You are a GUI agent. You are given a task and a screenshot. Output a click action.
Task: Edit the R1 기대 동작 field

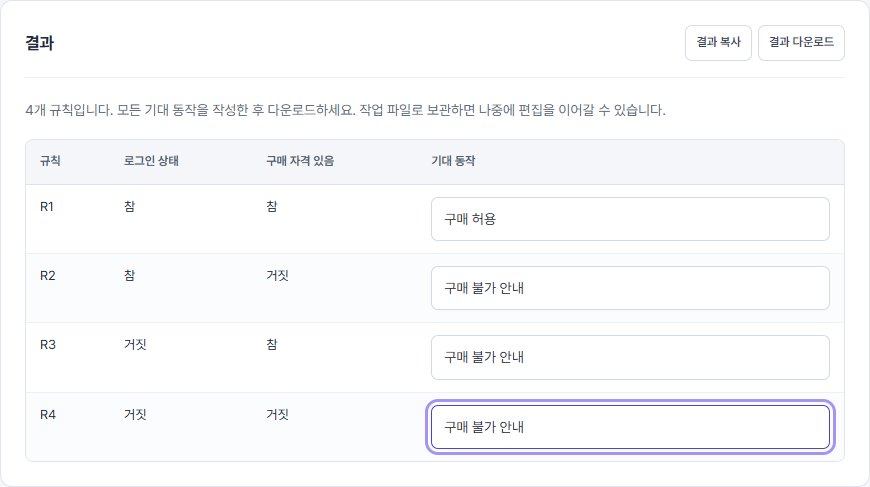point(630,219)
